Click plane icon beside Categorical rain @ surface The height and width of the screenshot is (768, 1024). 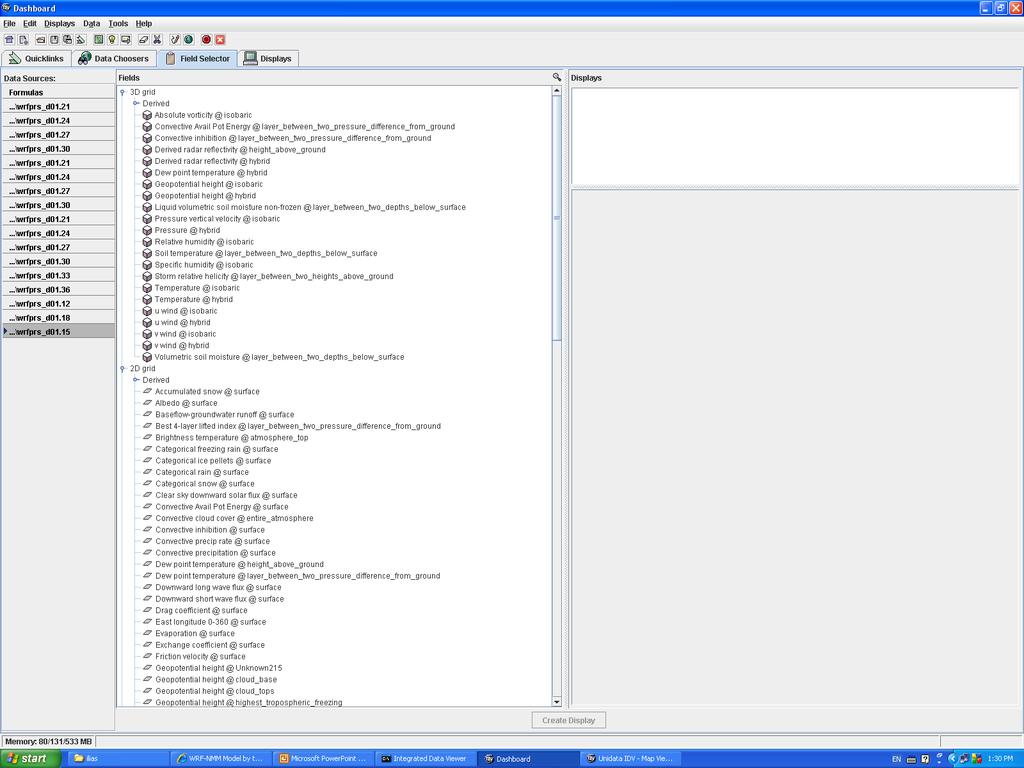coord(148,472)
